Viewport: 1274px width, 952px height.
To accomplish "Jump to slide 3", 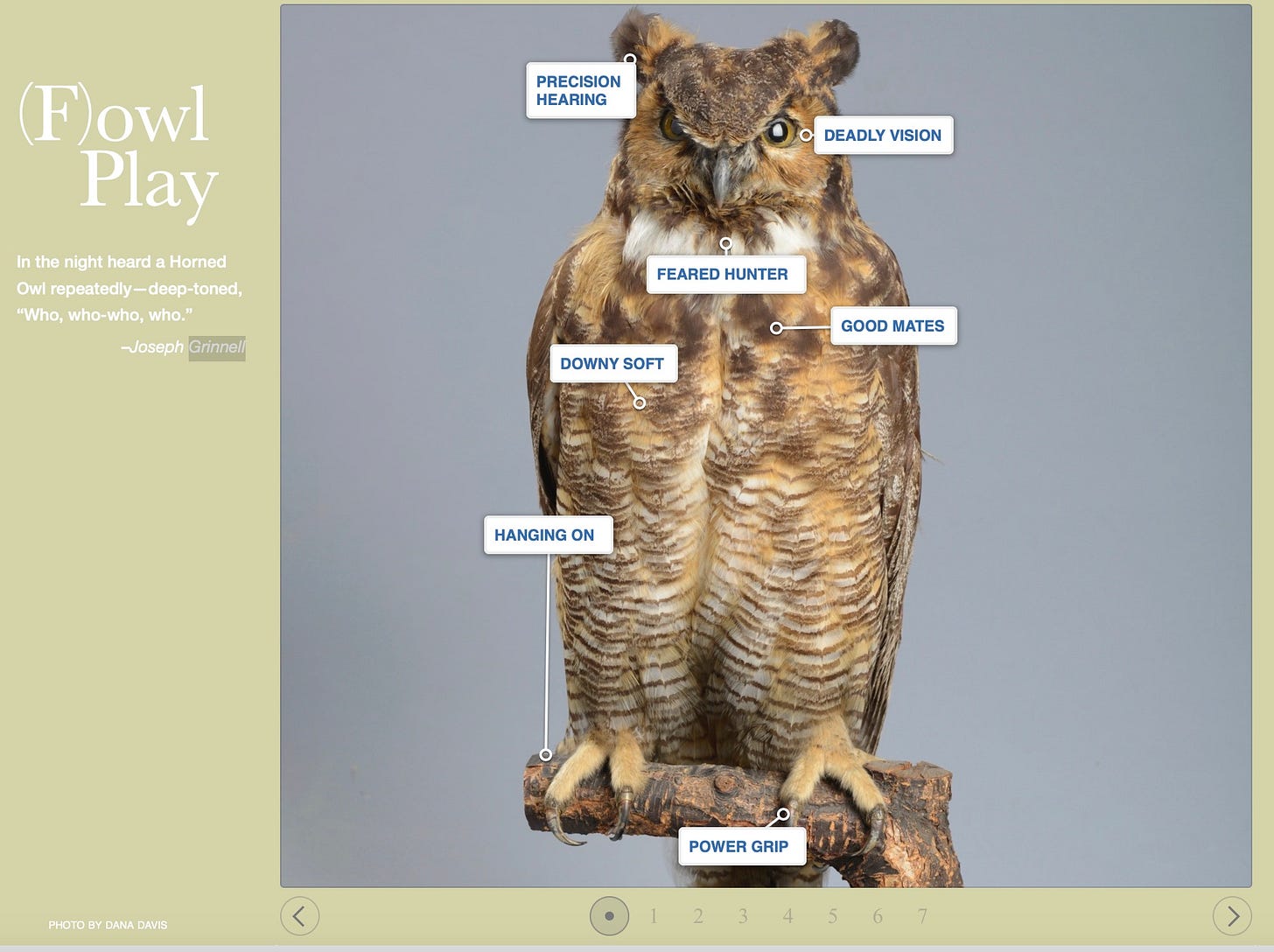I will pos(743,916).
